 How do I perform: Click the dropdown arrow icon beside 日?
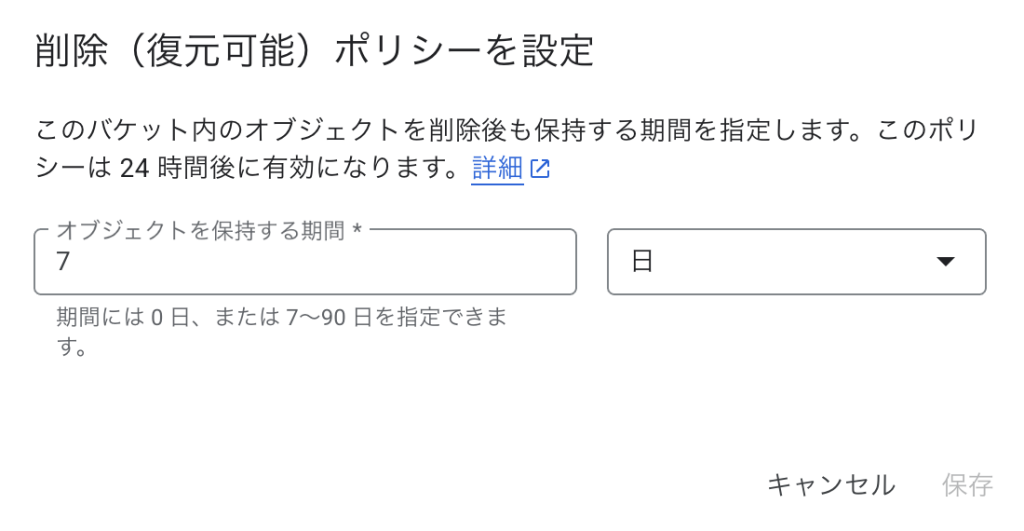pyautogui.click(x=945, y=261)
